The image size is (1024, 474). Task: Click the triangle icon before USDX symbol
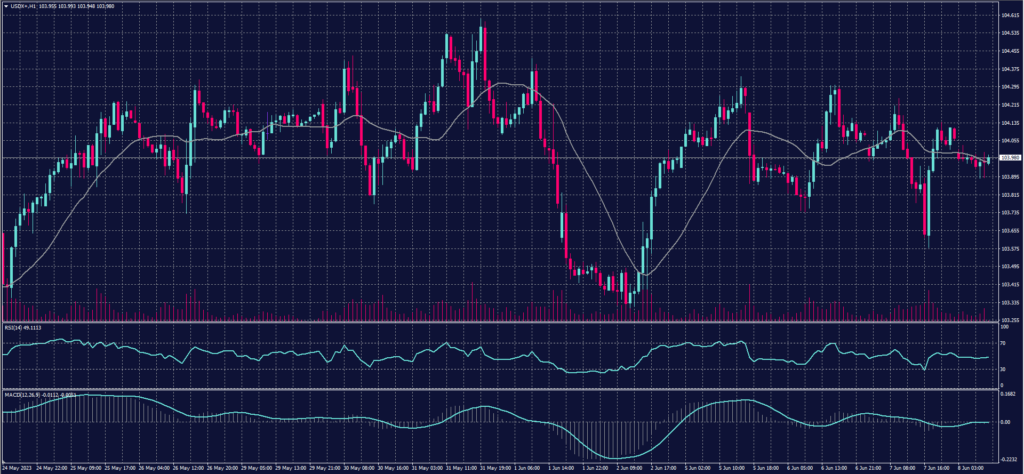point(7,8)
